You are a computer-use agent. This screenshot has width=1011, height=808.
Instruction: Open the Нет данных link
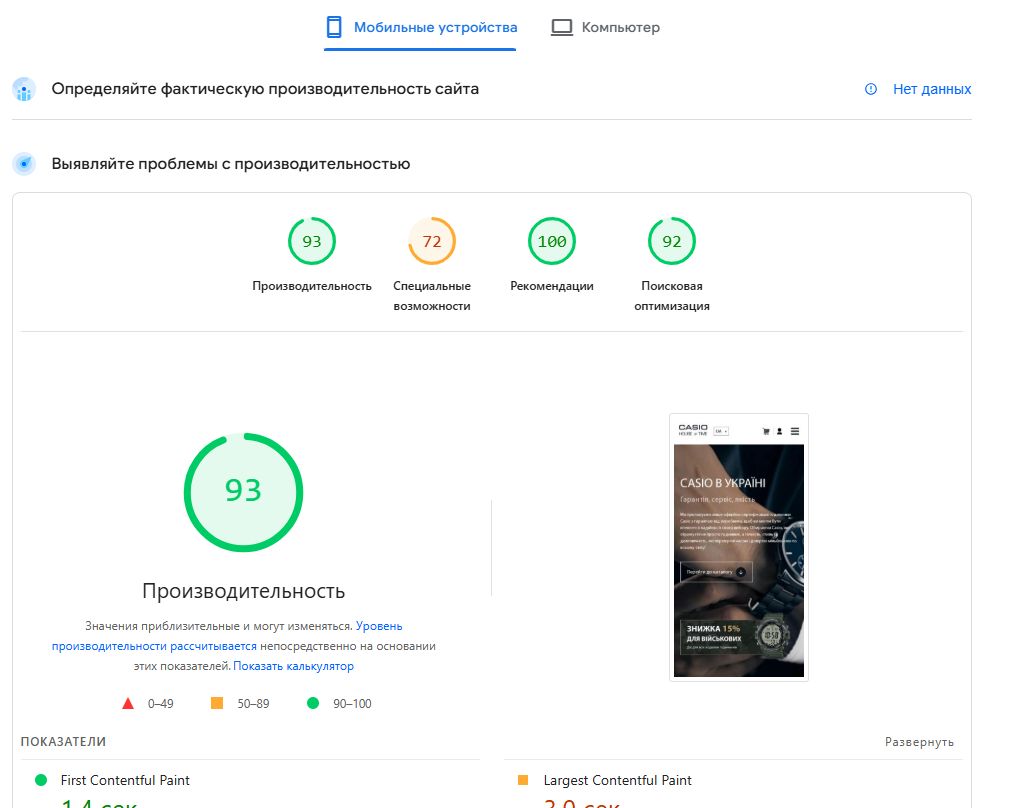pos(932,89)
